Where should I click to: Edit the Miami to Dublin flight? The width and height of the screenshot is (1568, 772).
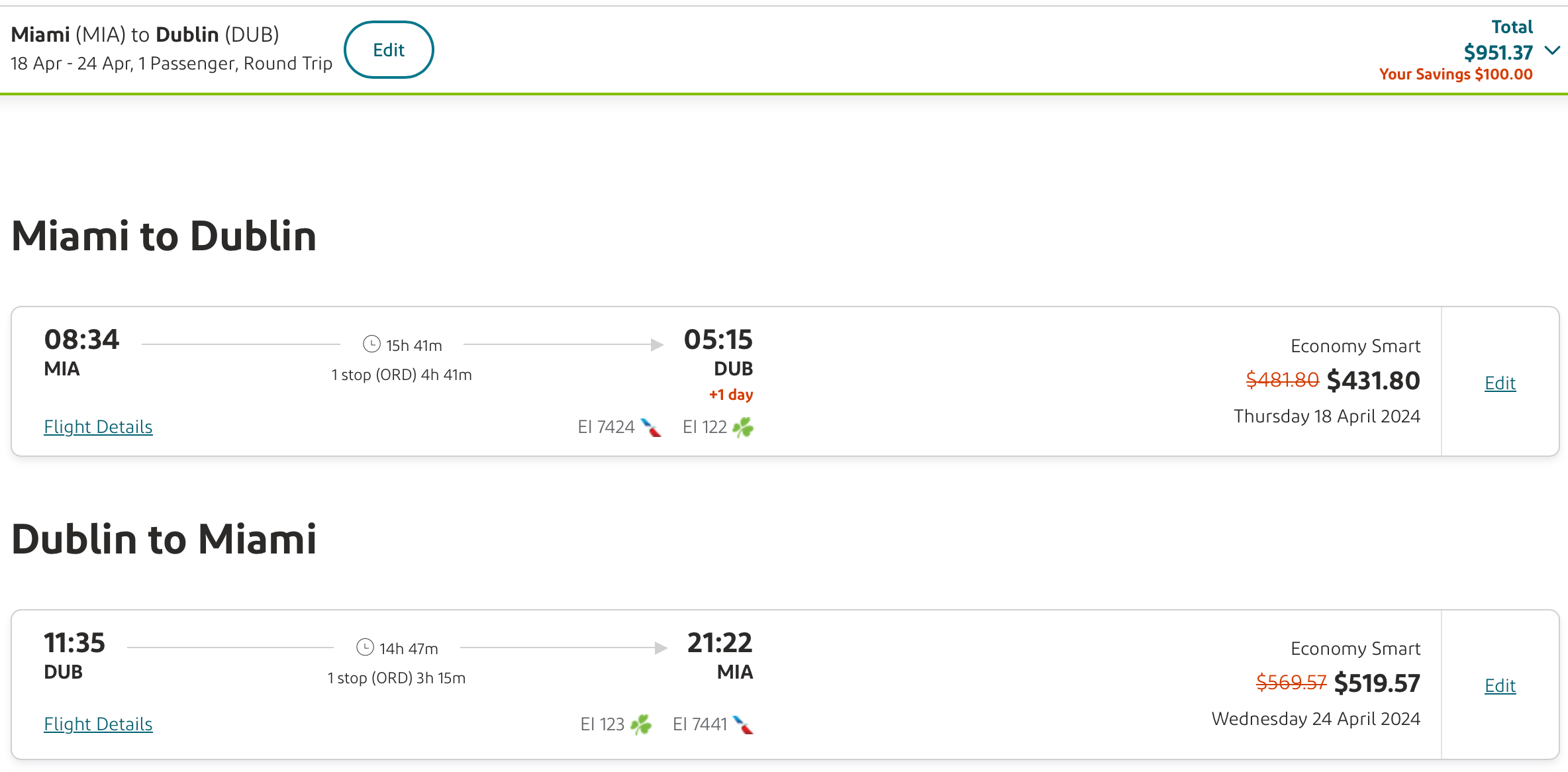[x=1500, y=383]
